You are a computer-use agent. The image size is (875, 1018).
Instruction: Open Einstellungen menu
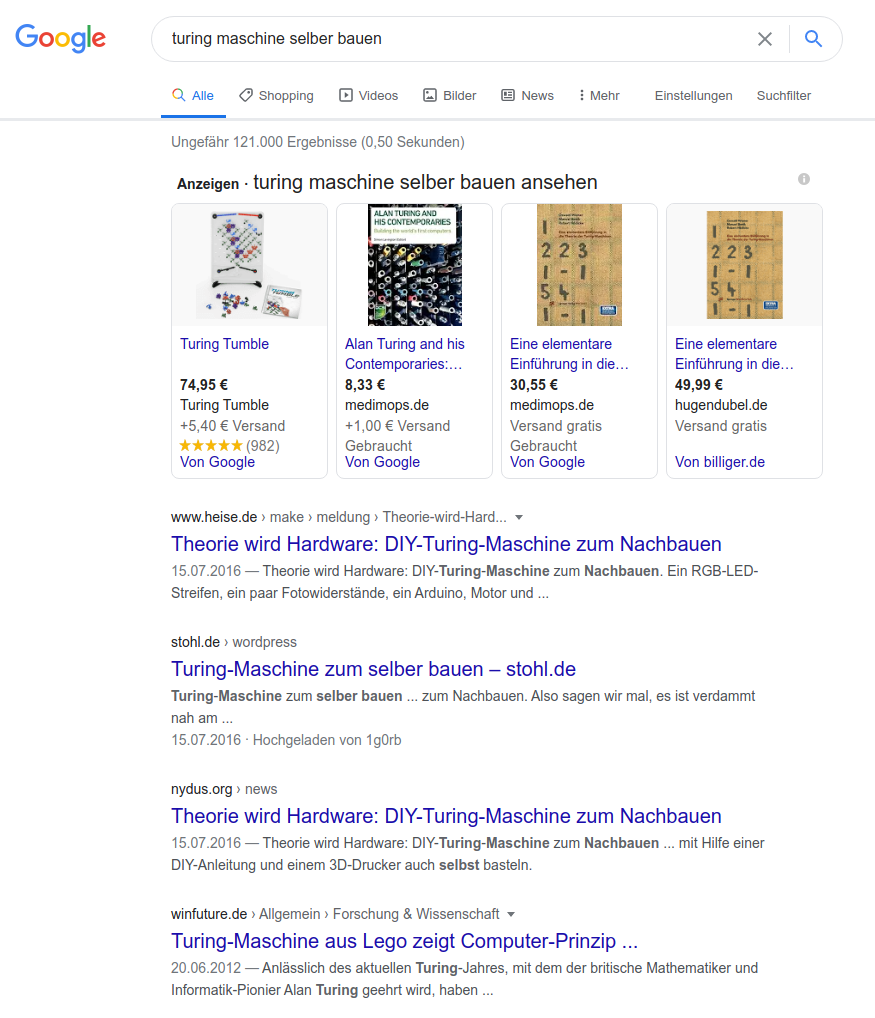693,96
